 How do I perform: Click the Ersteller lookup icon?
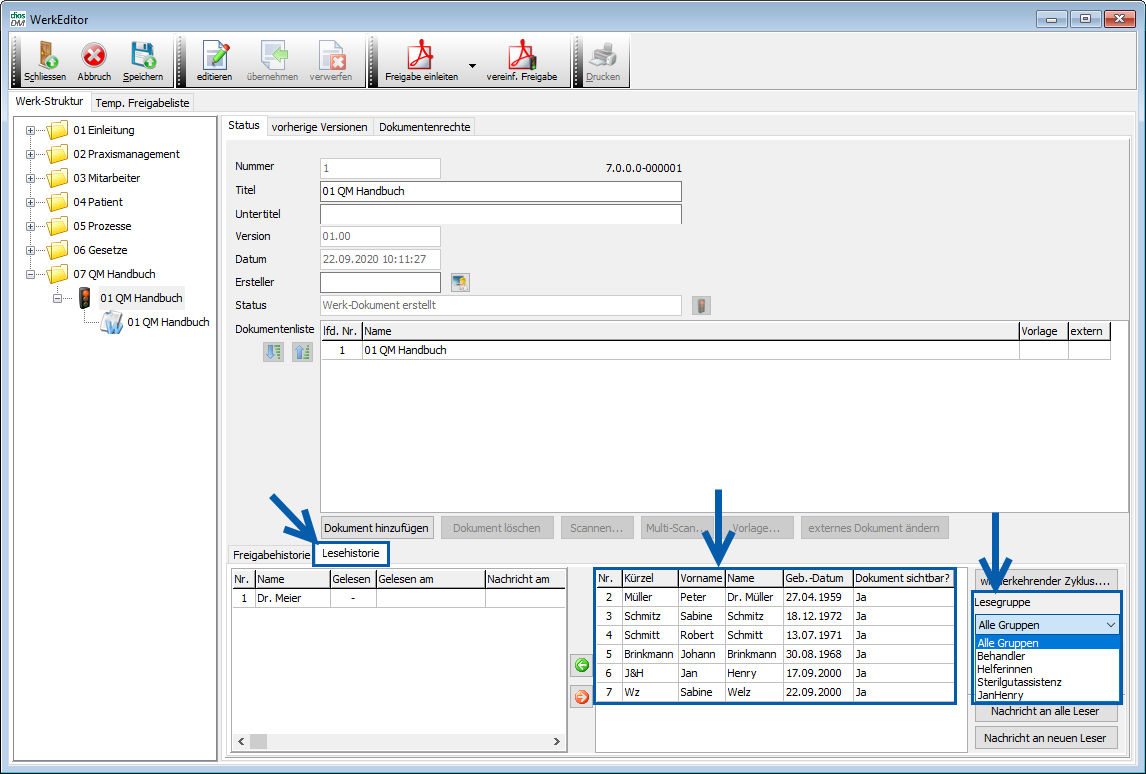(460, 283)
